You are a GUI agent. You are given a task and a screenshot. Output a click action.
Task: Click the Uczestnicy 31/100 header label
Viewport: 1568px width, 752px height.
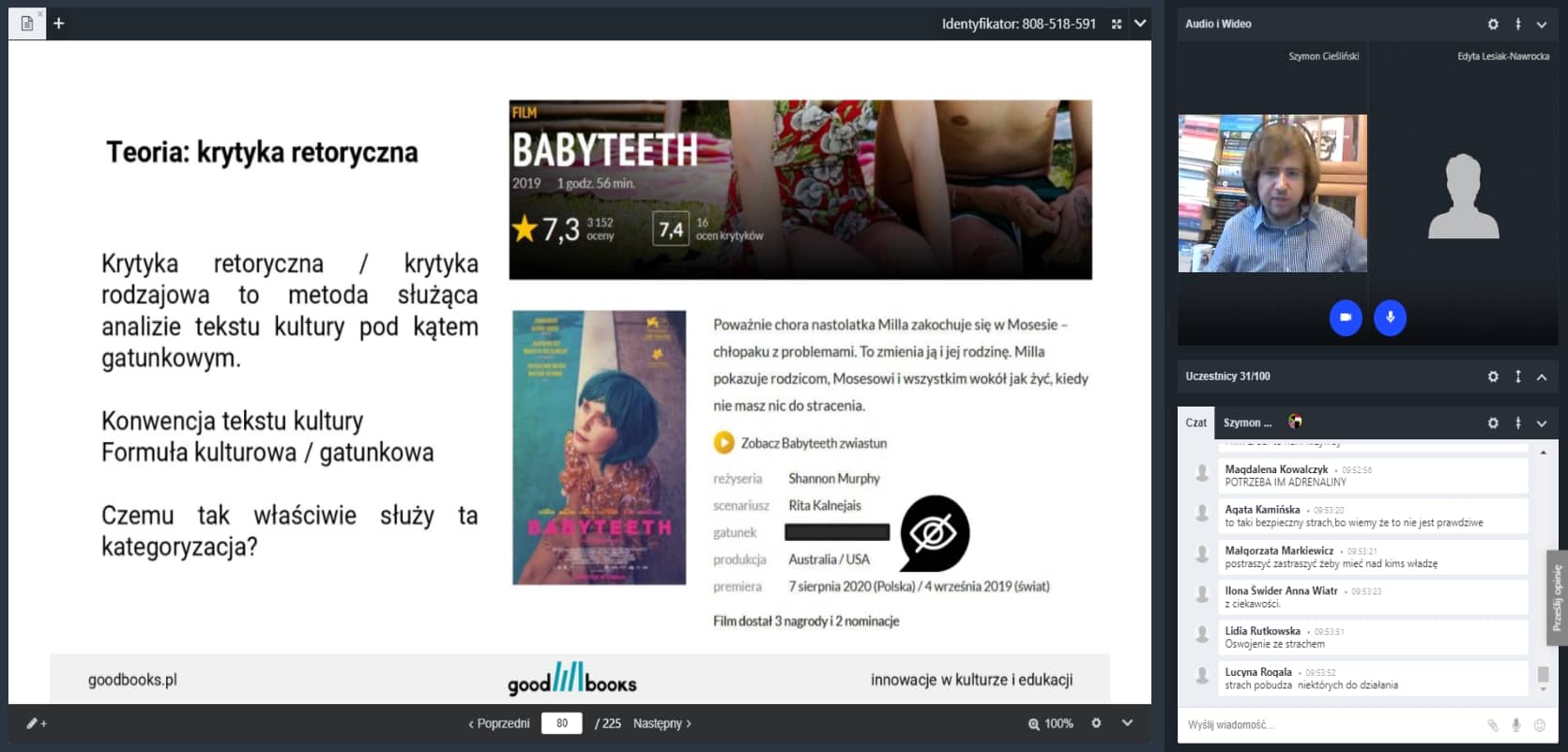click(x=1227, y=376)
